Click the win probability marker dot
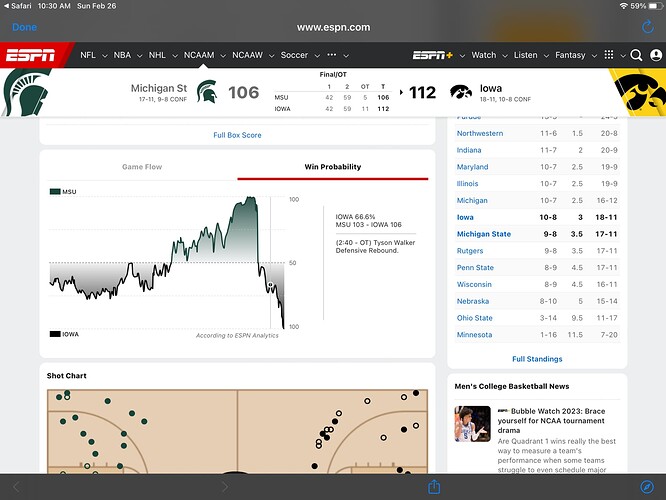Screen dimensions: 666x500 coord(270,285)
